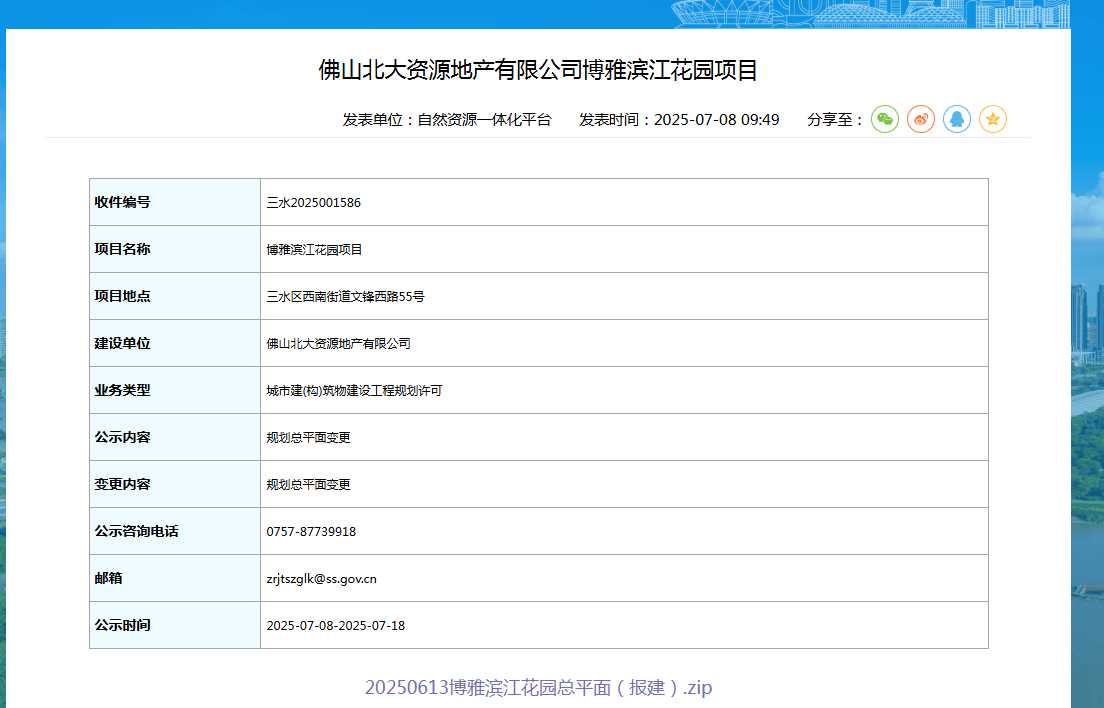Click the 建设单位 header cell

pyautogui.click(x=175, y=343)
